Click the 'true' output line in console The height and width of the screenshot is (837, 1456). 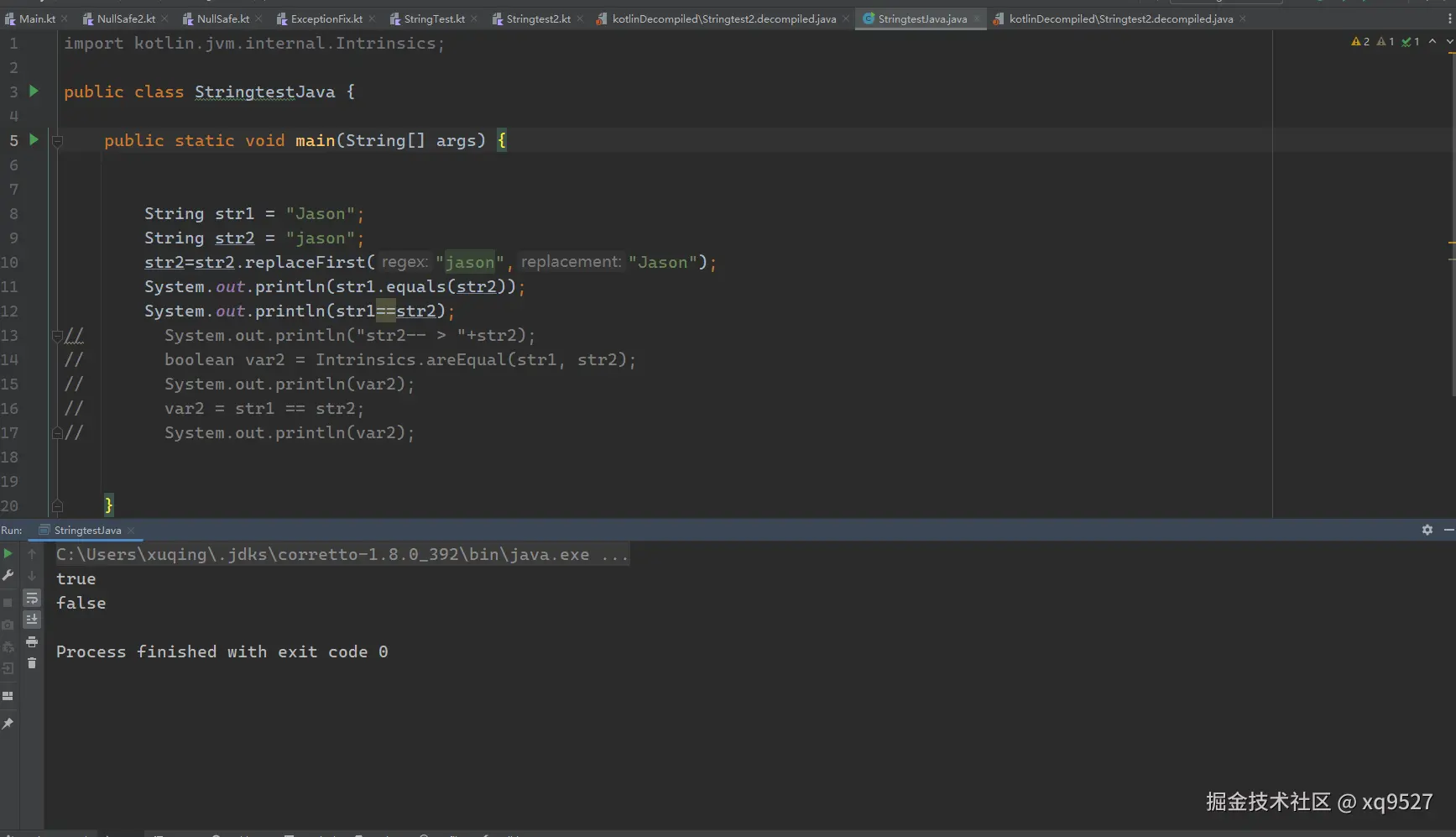pos(76,579)
